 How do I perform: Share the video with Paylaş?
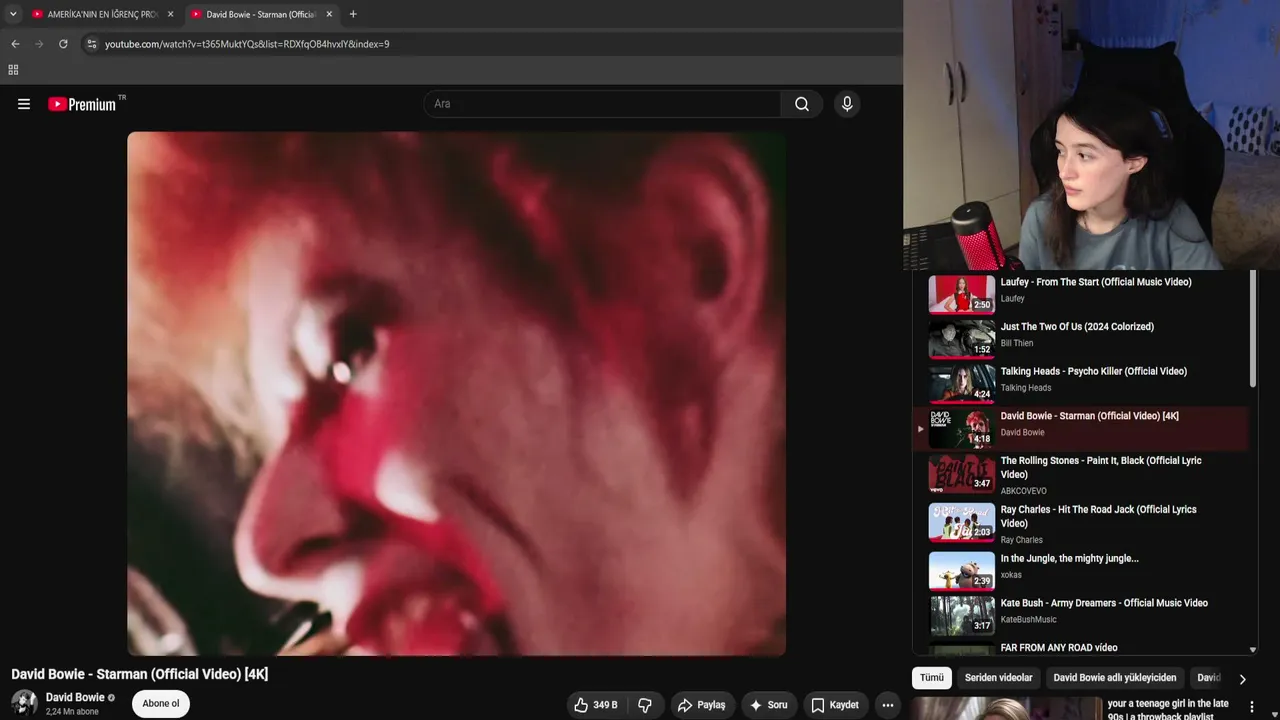[702, 705]
